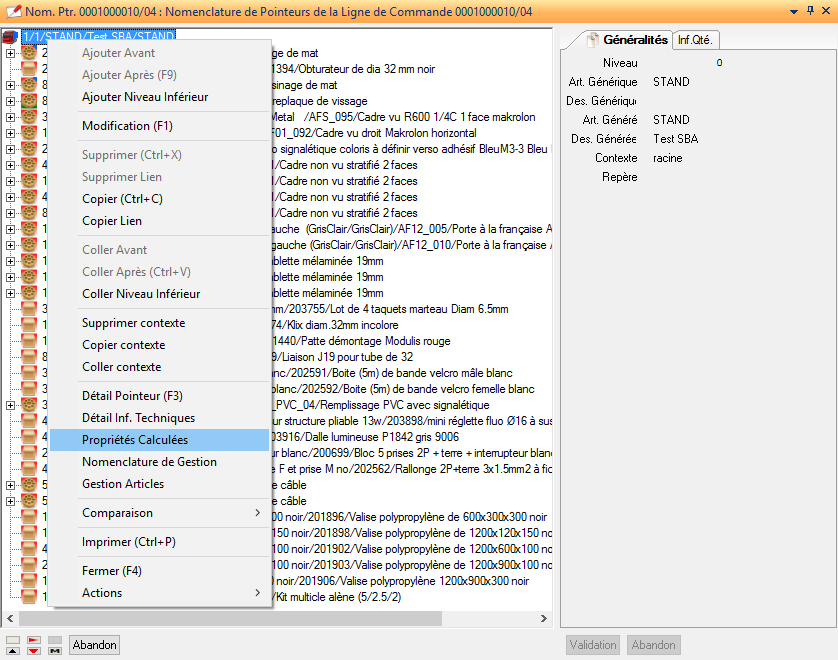Click the box icon beside the Kit multiclé alène row

tap(29, 597)
